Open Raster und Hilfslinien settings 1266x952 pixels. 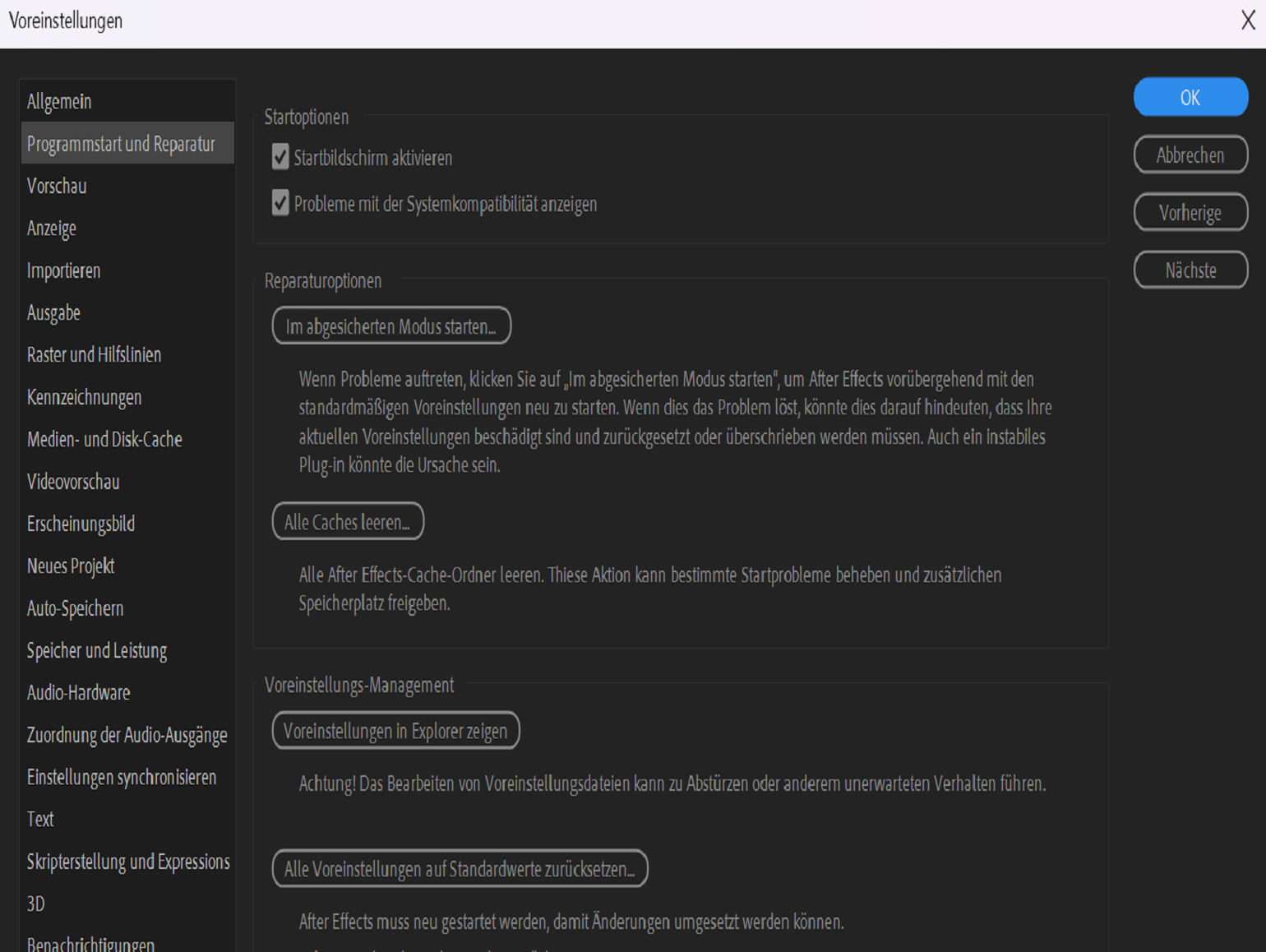[127, 354]
